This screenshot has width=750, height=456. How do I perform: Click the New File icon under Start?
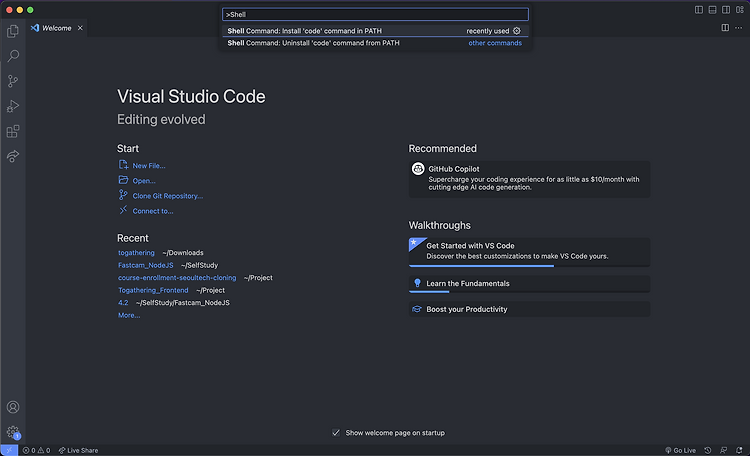tap(123, 165)
